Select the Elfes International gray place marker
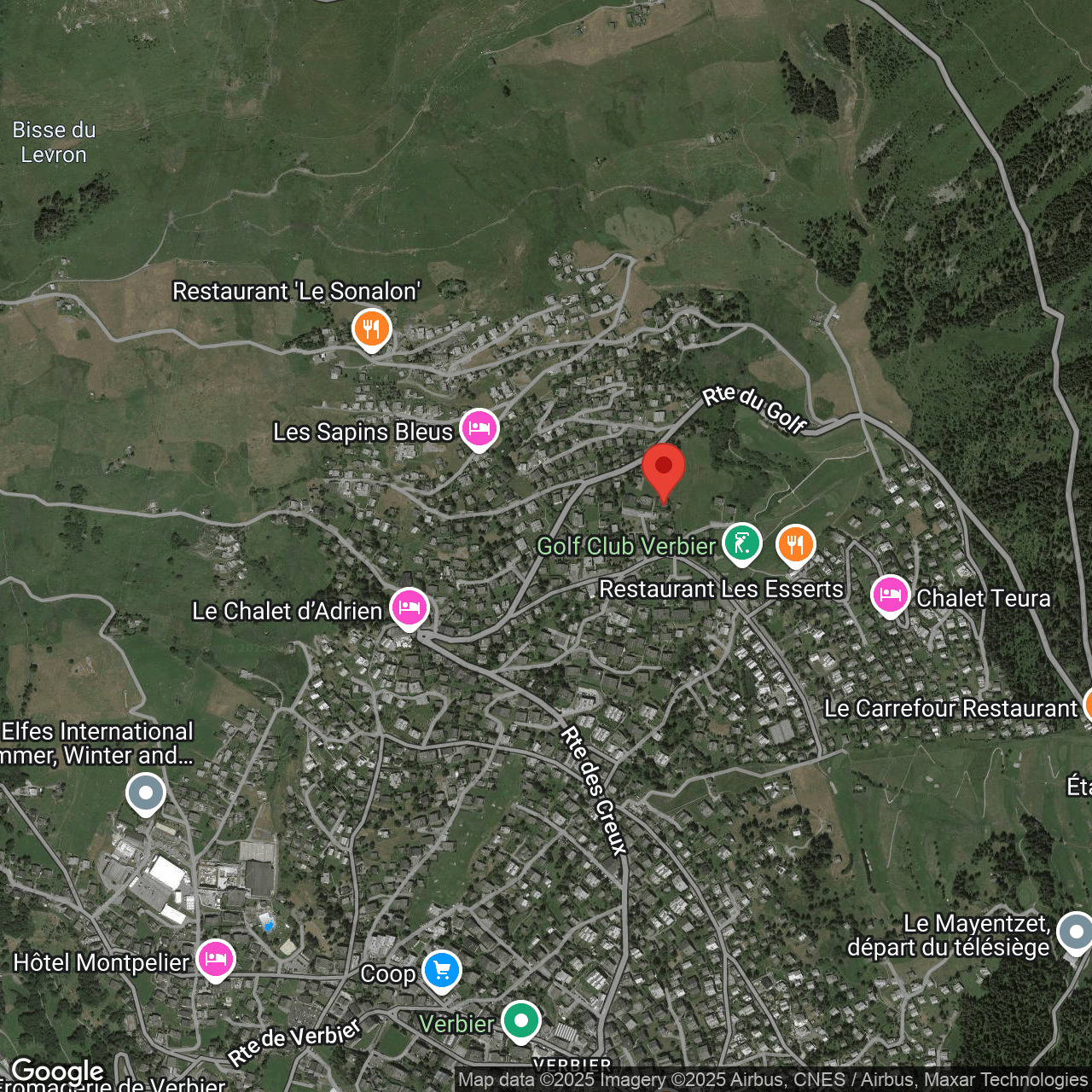 (x=146, y=793)
